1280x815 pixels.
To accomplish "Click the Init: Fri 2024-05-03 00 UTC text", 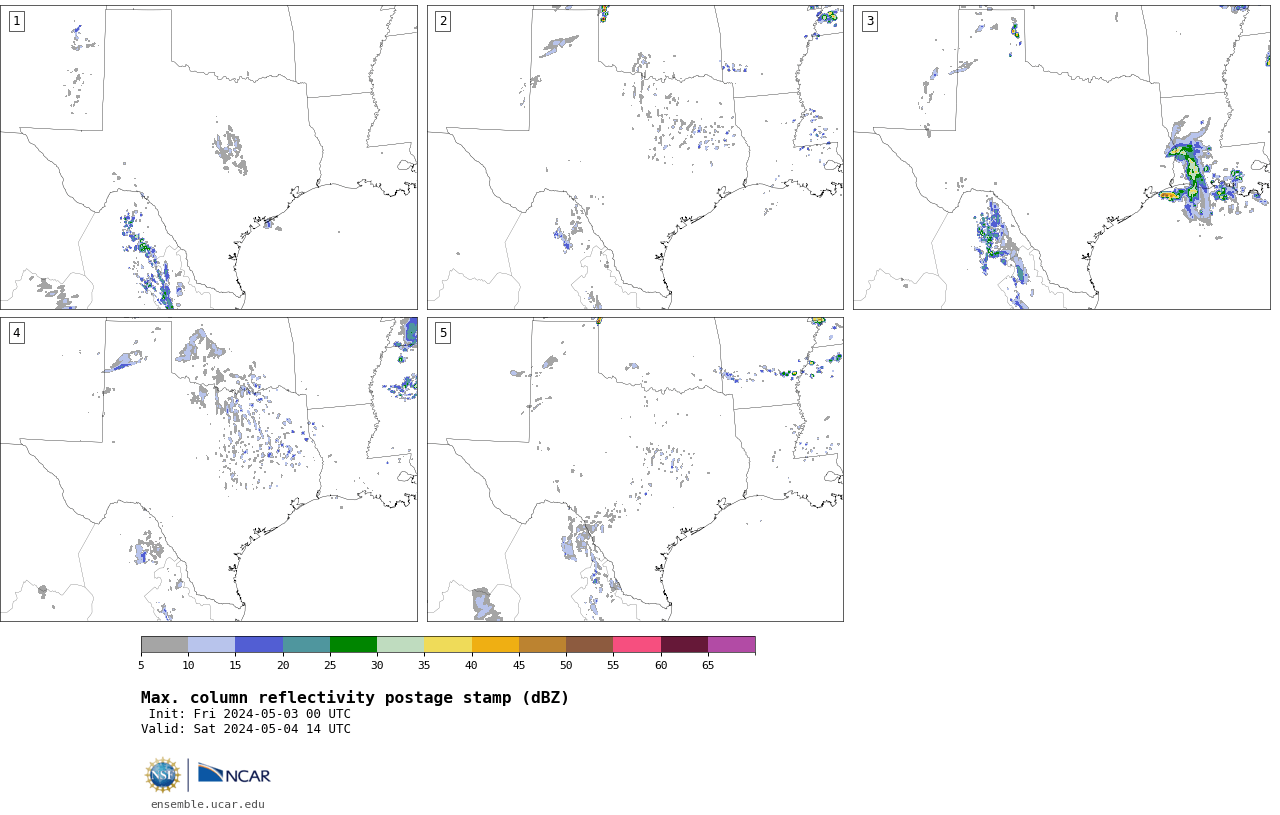I will (249, 714).
